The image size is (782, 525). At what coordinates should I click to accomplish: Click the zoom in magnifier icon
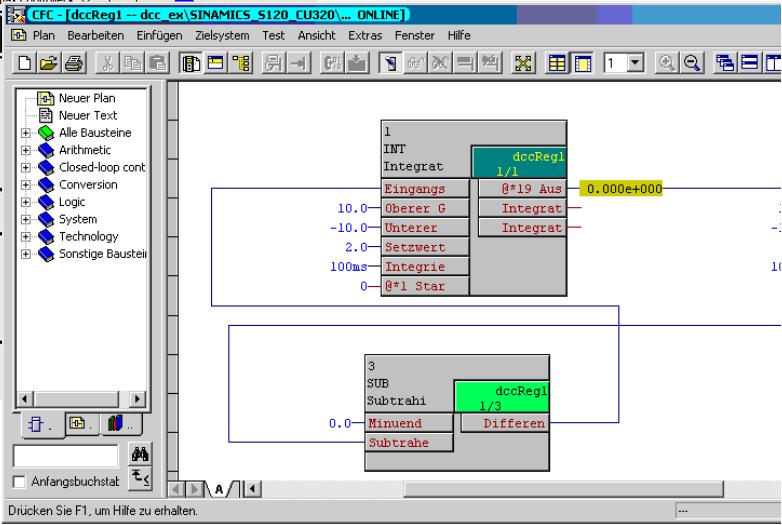pyautogui.click(x=666, y=63)
